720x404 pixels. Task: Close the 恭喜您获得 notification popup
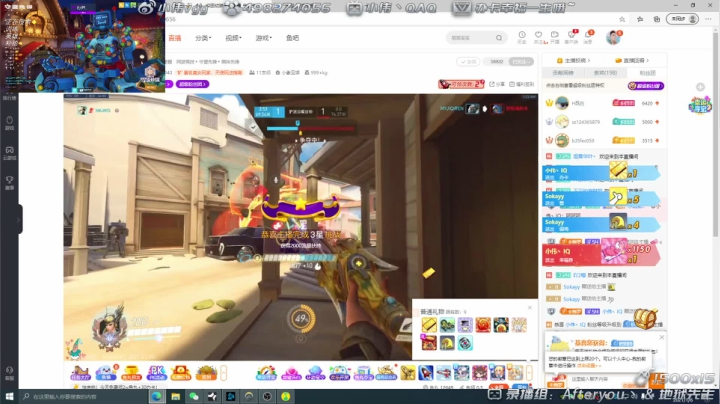662,337
